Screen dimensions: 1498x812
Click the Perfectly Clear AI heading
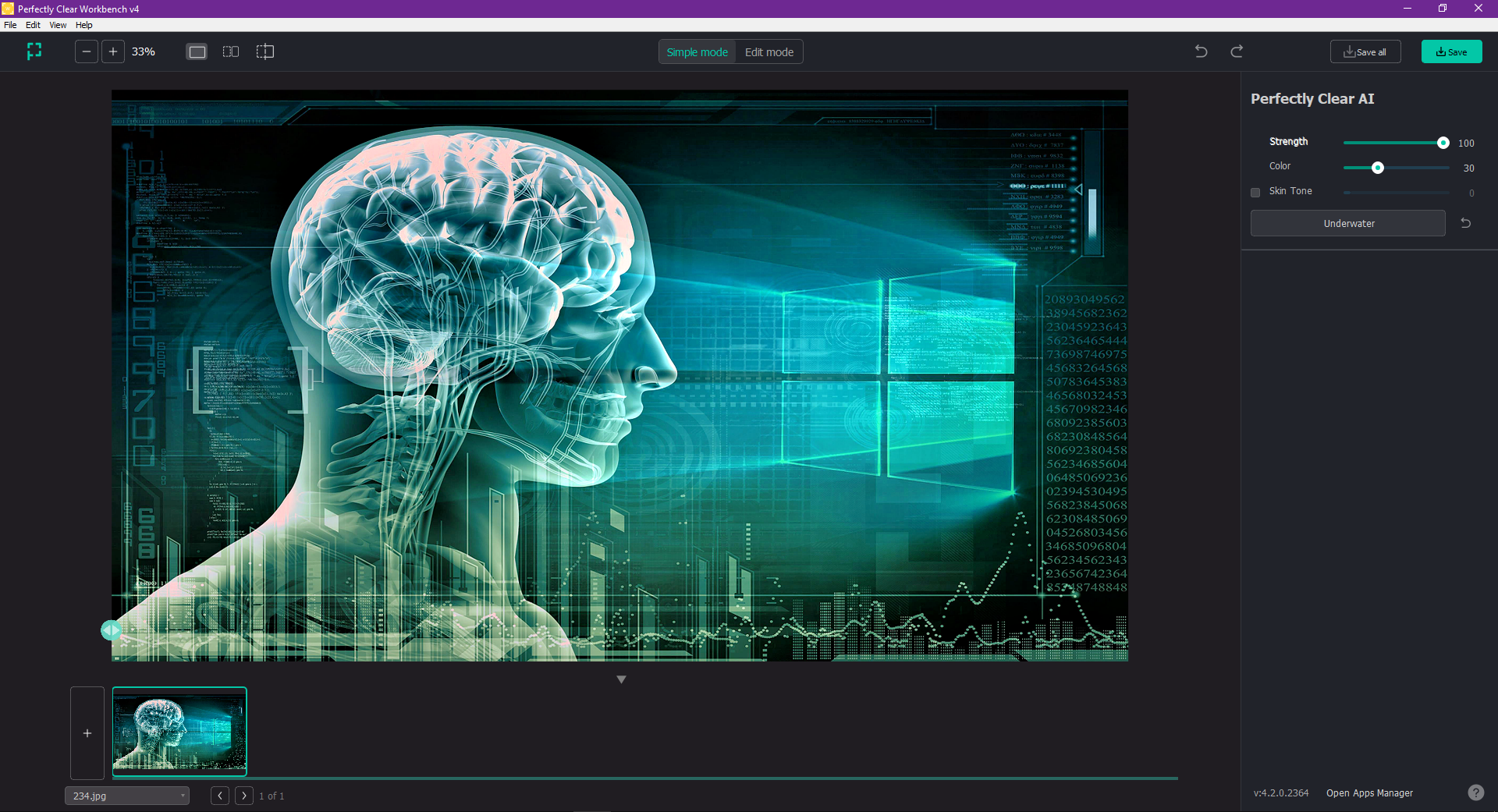tap(1312, 99)
